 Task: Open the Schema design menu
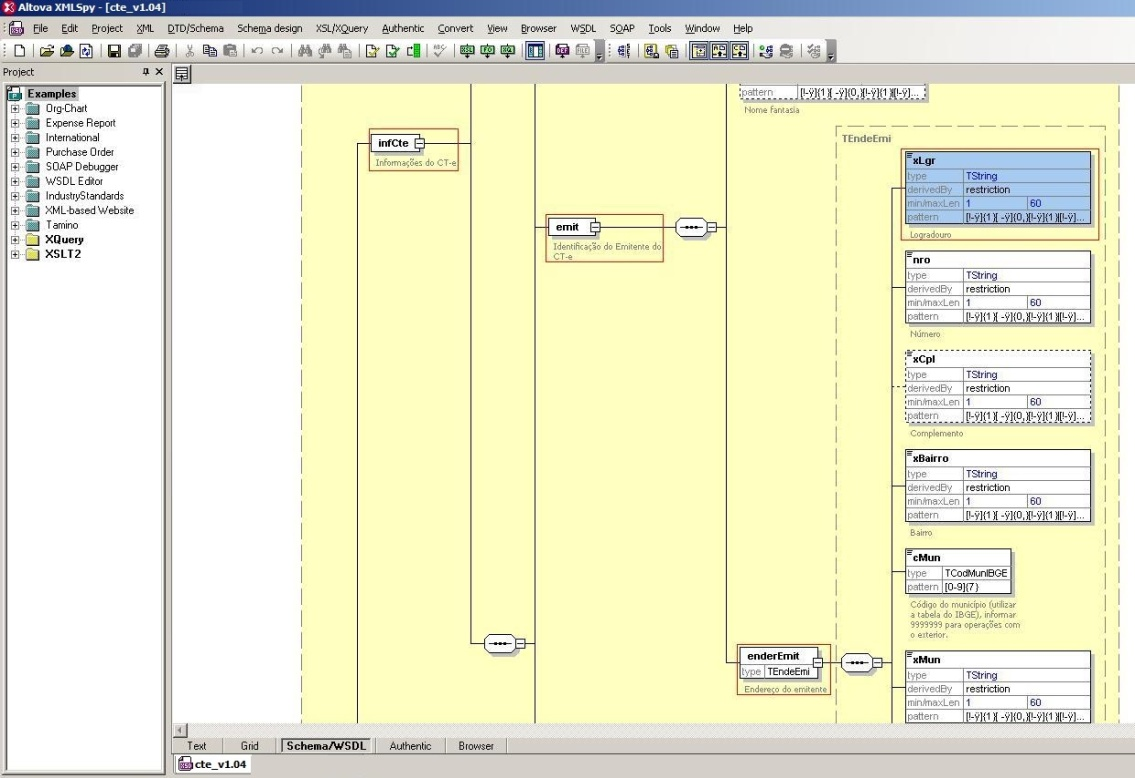pyautogui.click(x=267, y=29)
